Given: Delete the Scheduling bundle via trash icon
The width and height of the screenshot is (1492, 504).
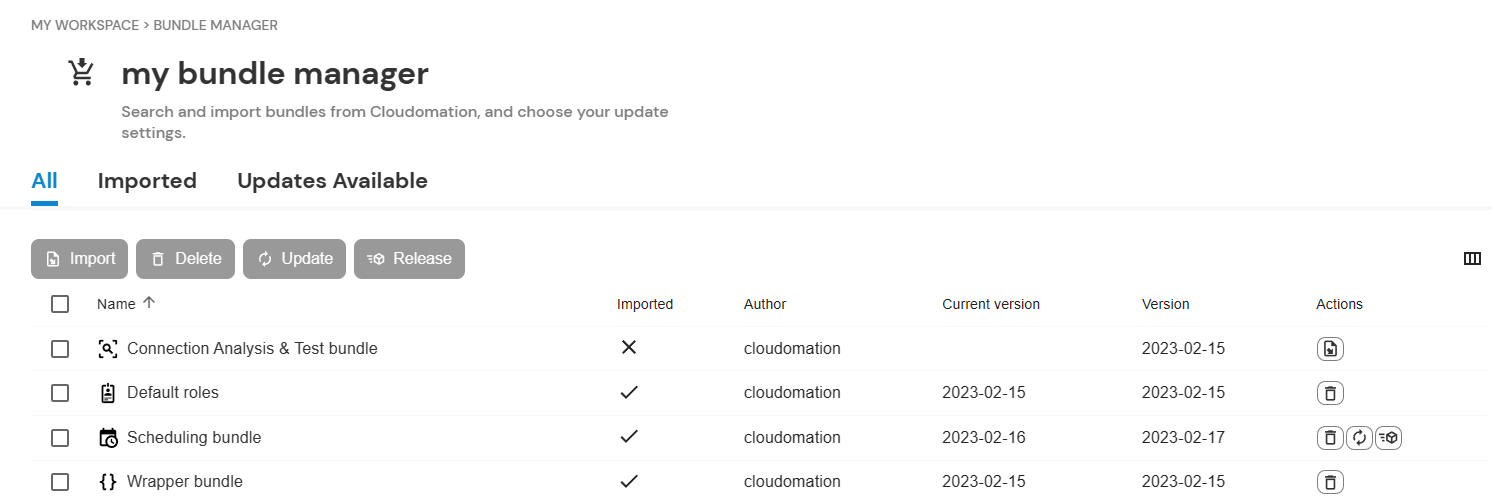Looking at the screenshot, I should tap(1330, 437).
